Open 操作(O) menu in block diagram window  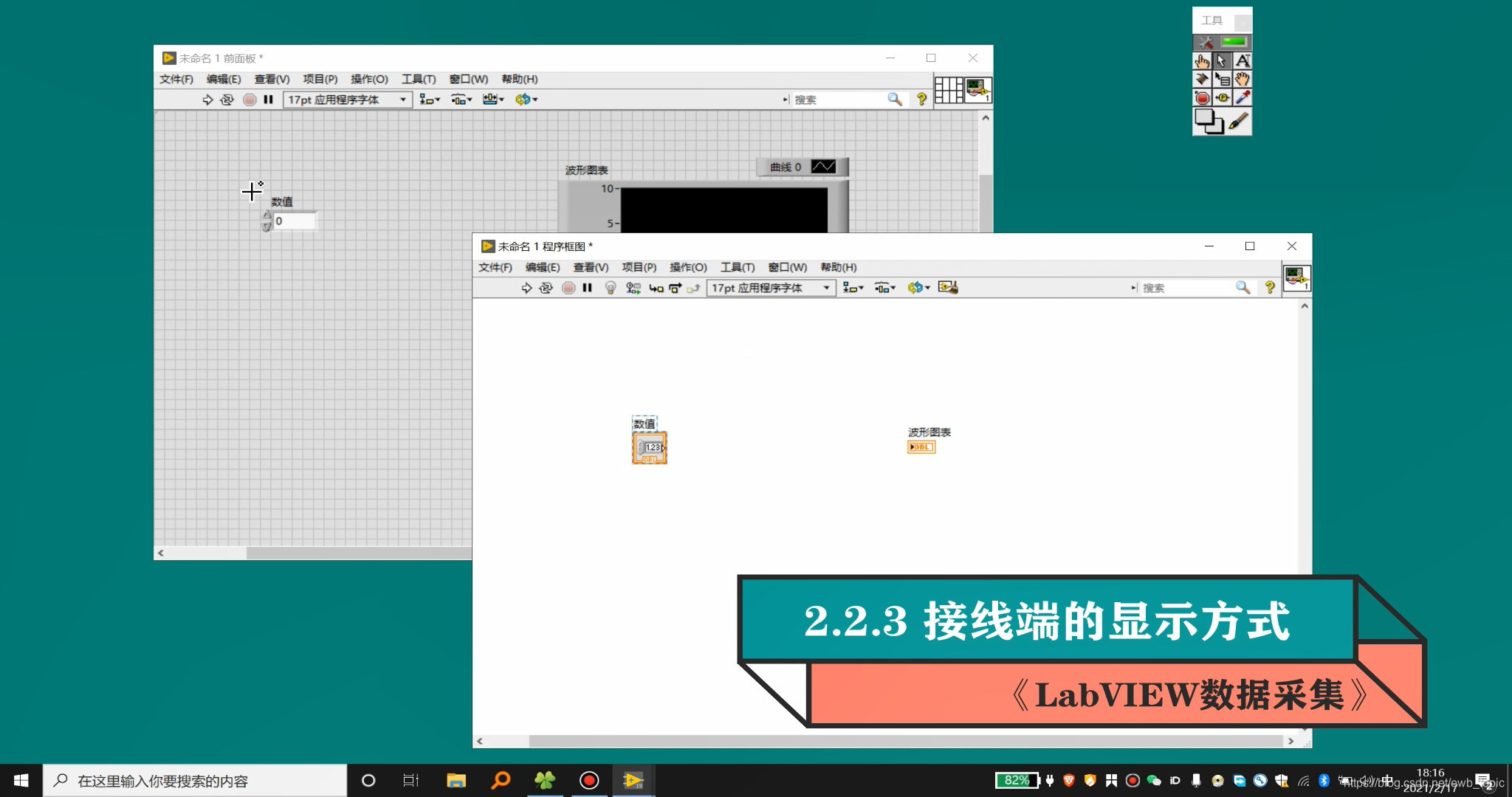click(x=688, y=267)
